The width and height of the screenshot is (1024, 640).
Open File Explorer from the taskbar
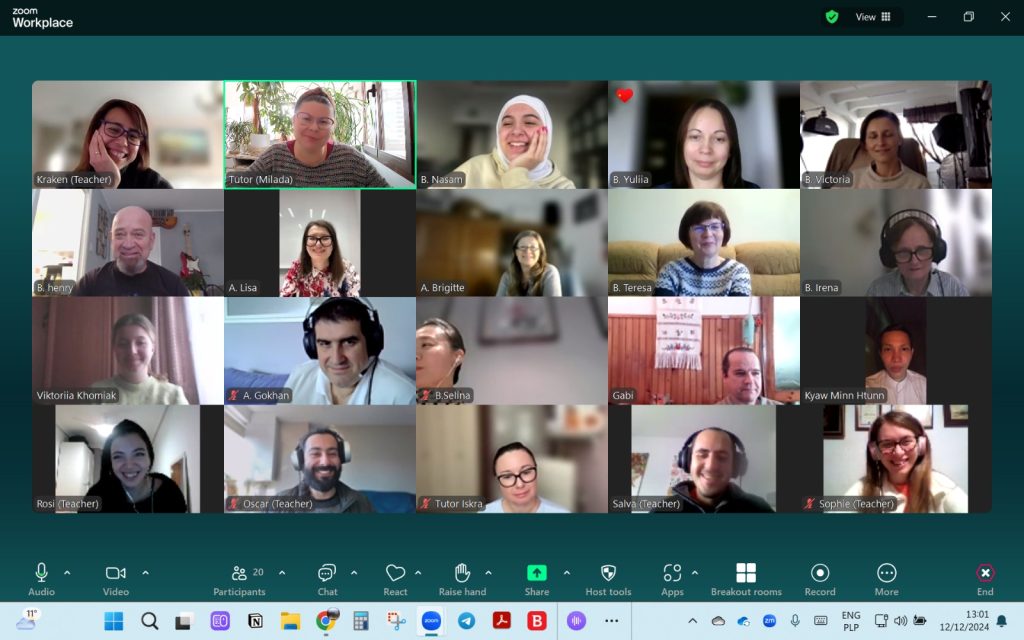[291, 621]
